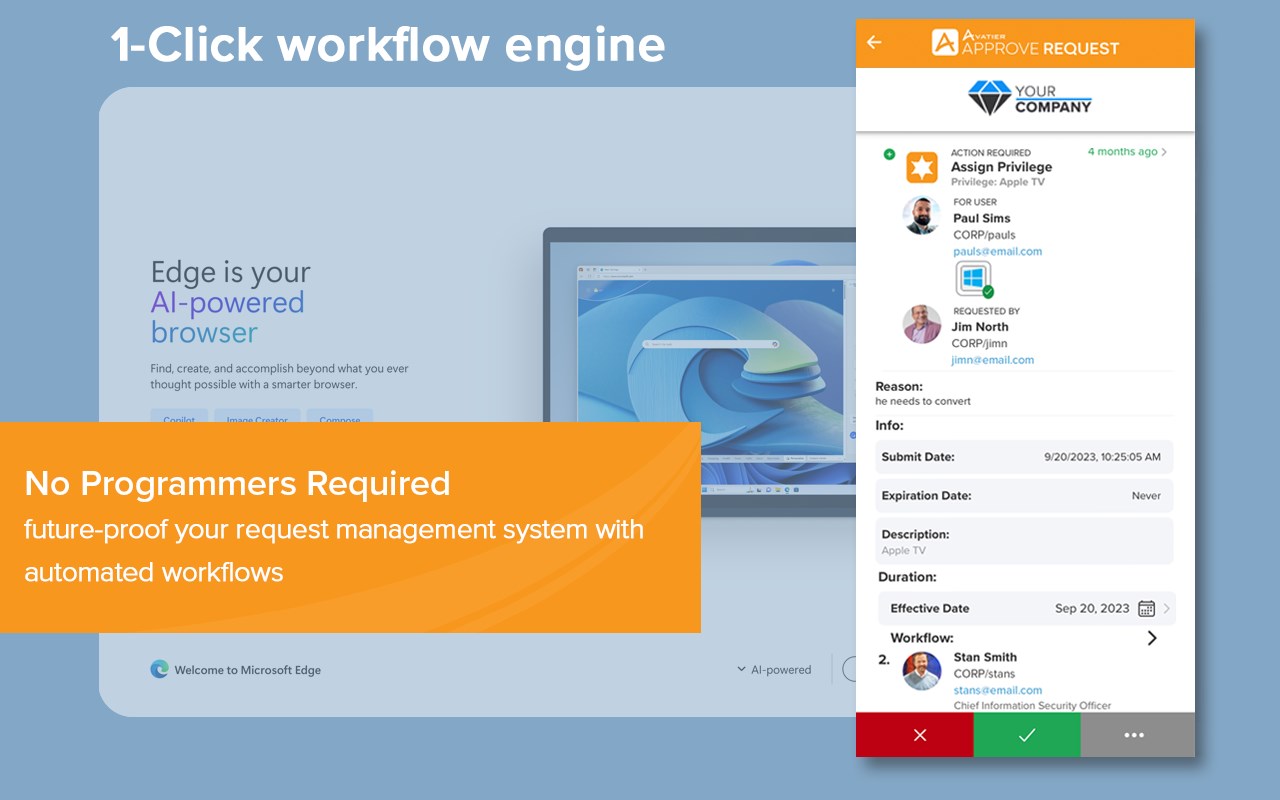Open Paul Sims profile photo
The image size is (1280, 800).
click(x=922, y=215)
